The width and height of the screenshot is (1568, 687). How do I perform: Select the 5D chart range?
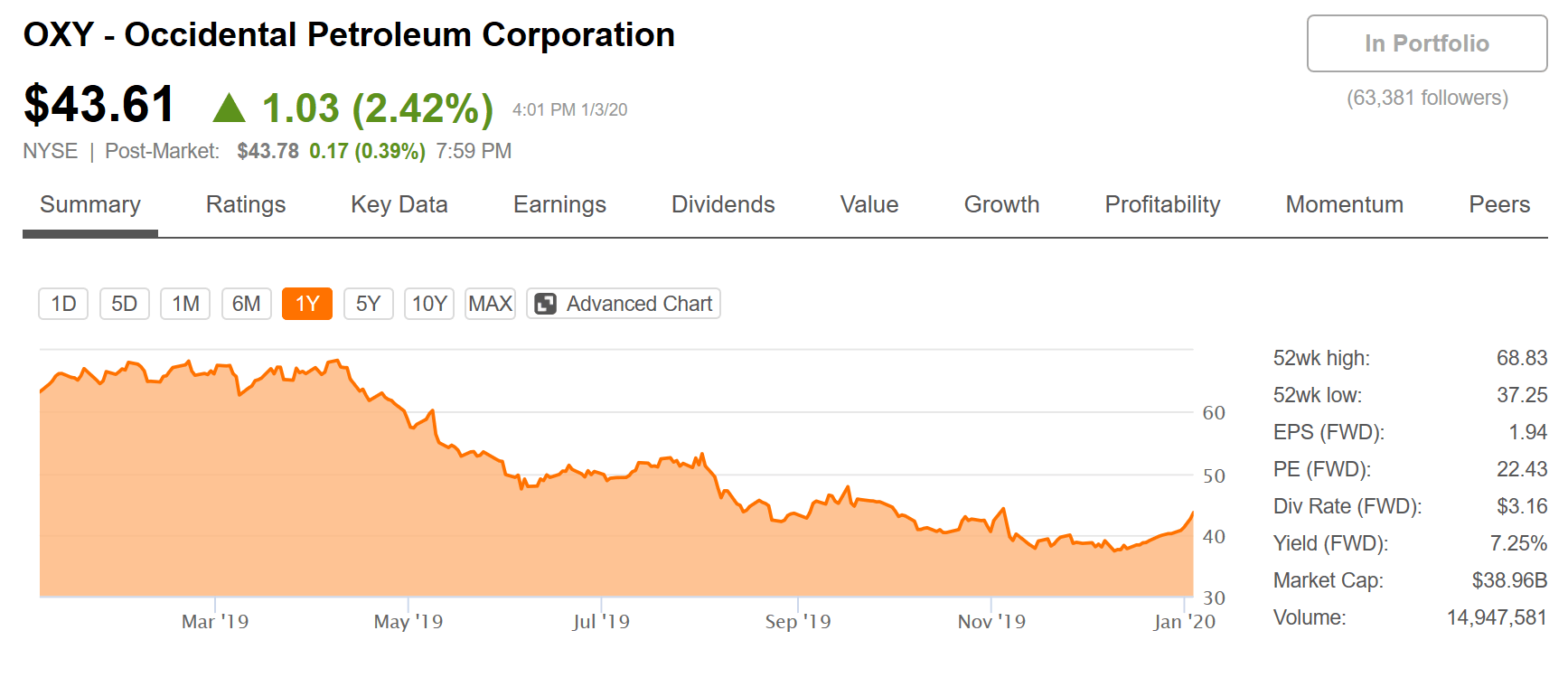click(125, 304)
